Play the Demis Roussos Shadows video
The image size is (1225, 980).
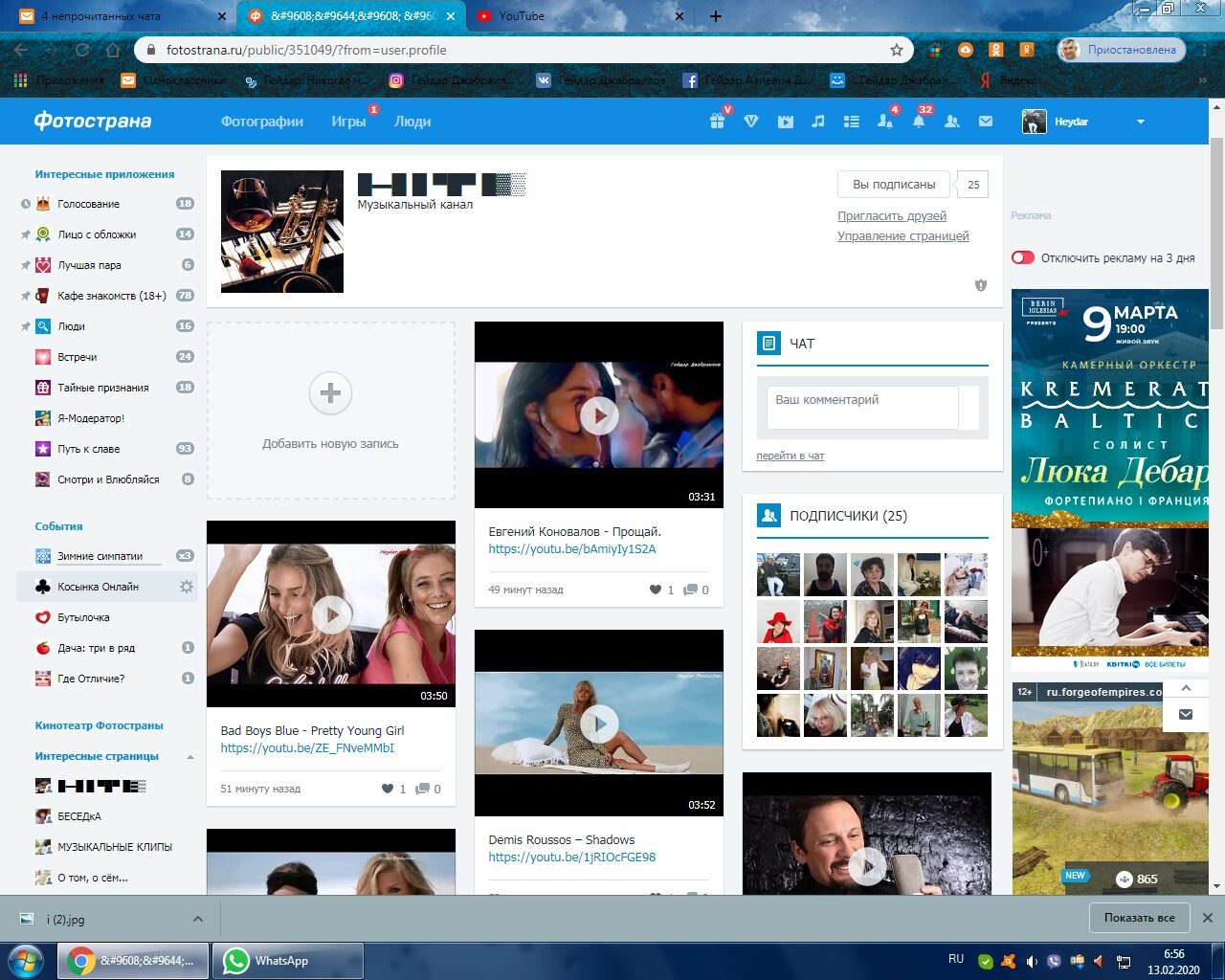click(x=599, y=724)
